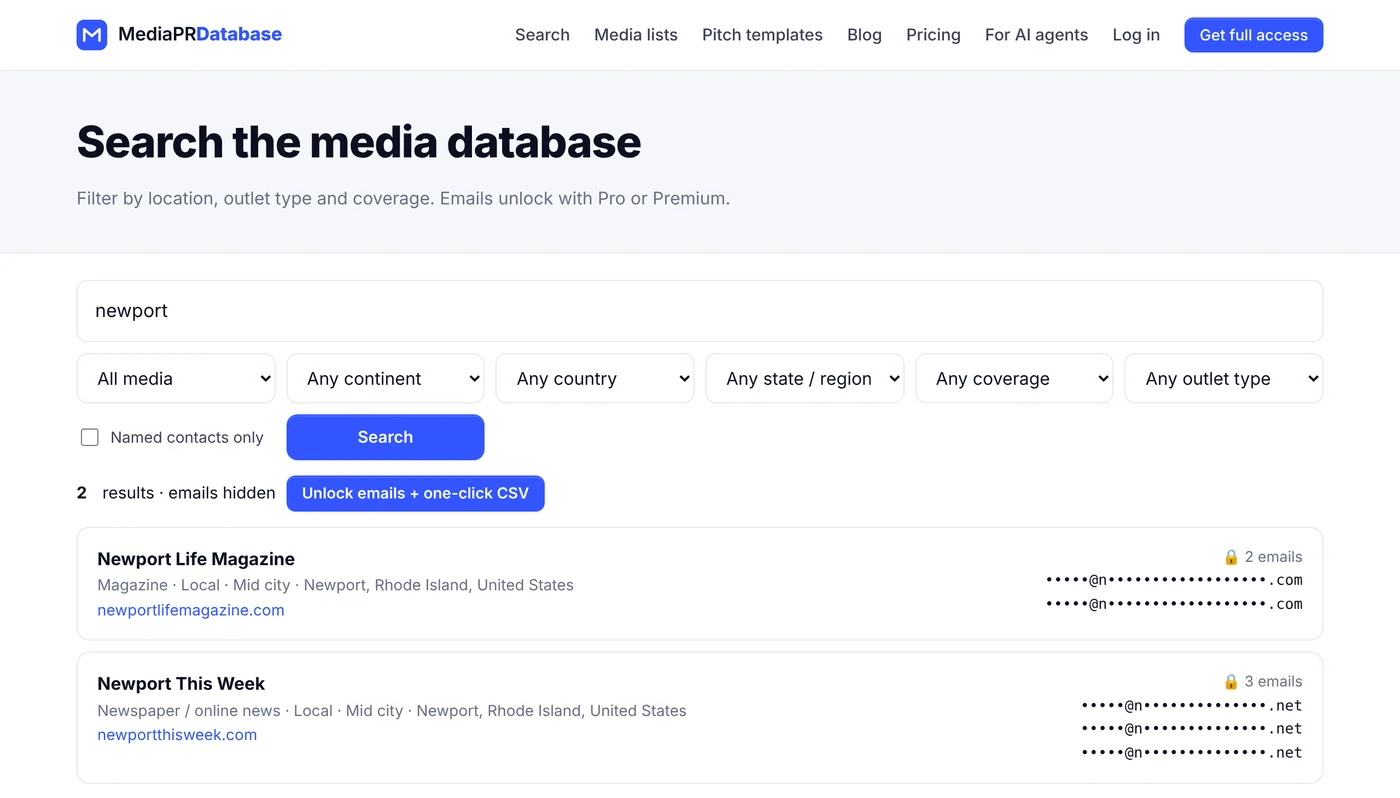Click the MediaPRDatabase brand name text
The height and width of the screenshot is (798, 1400).
(200, 35)
